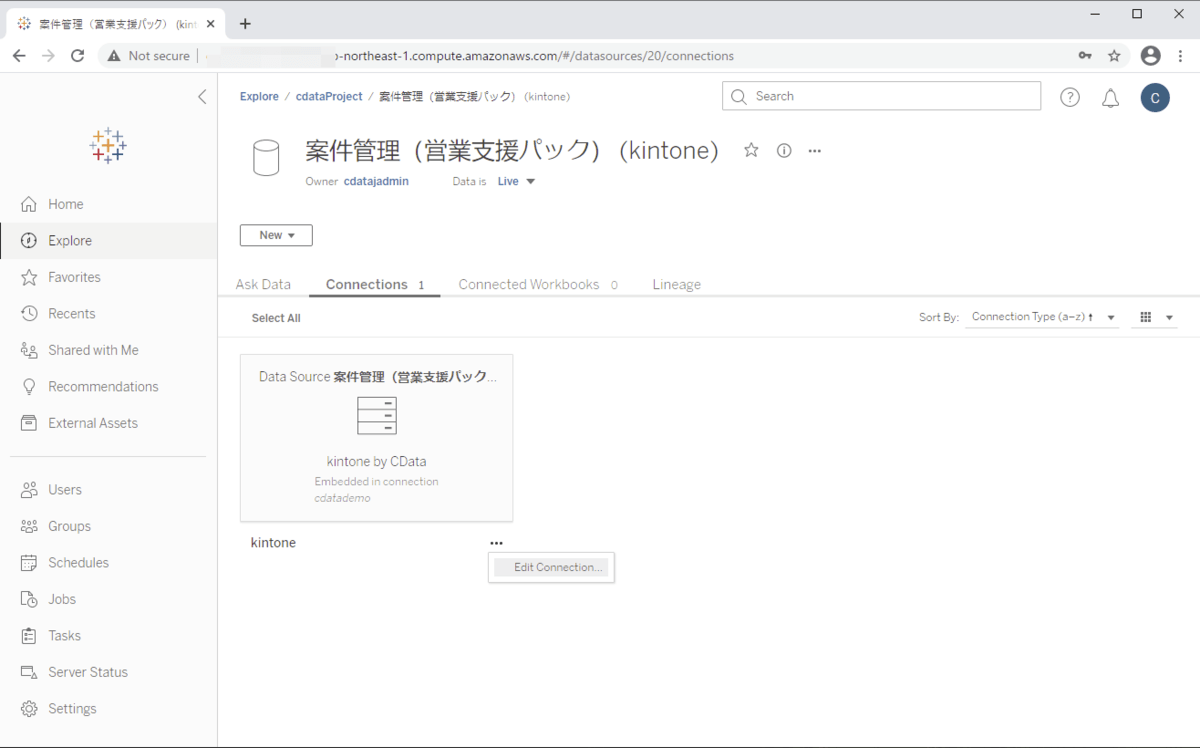Switch to the Lineage tab
The height and width of the screenshot is (748, 1200).
point(677,285)
